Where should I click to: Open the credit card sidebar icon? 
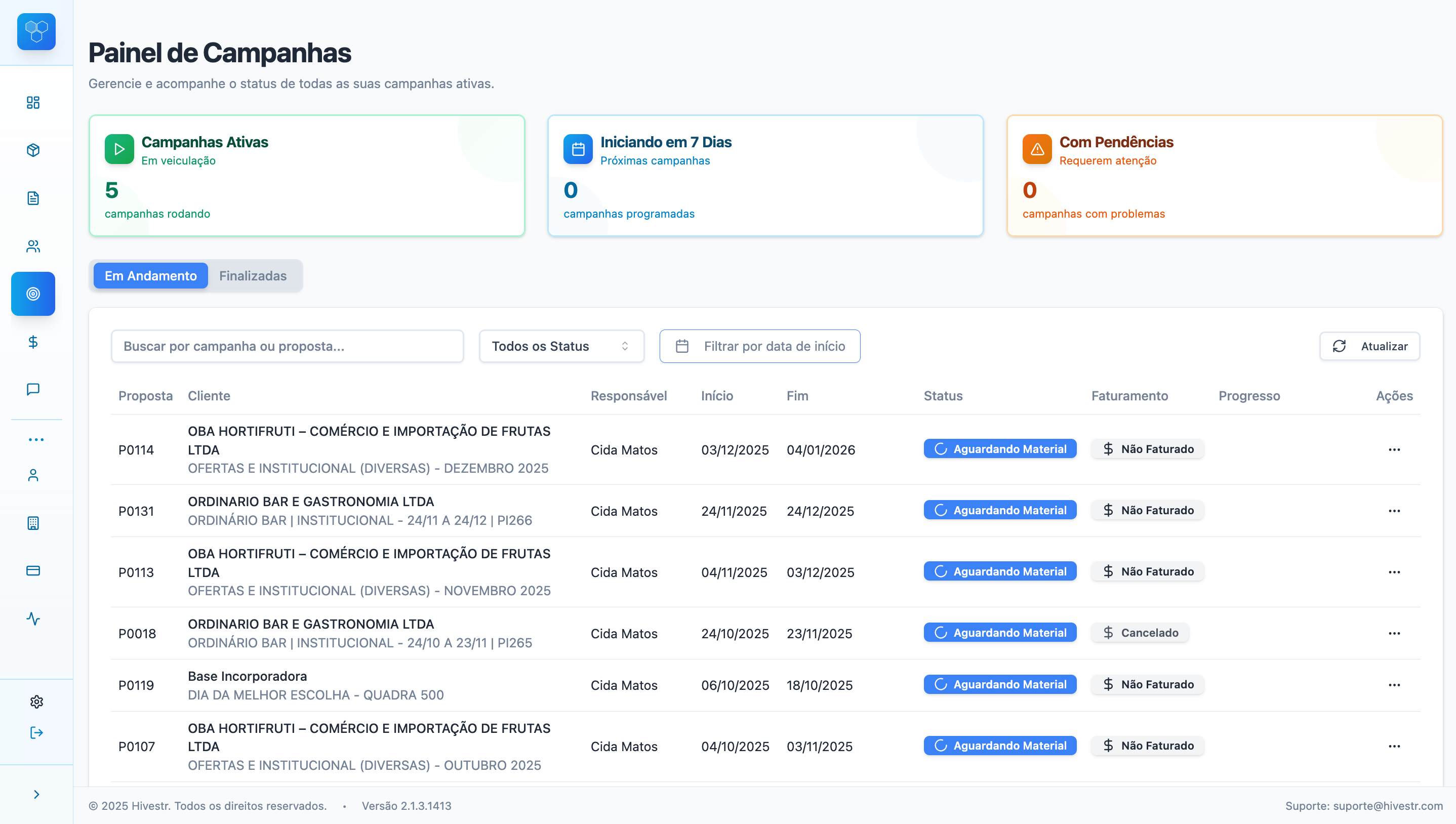pyautogui.click(x=33, y=570)
